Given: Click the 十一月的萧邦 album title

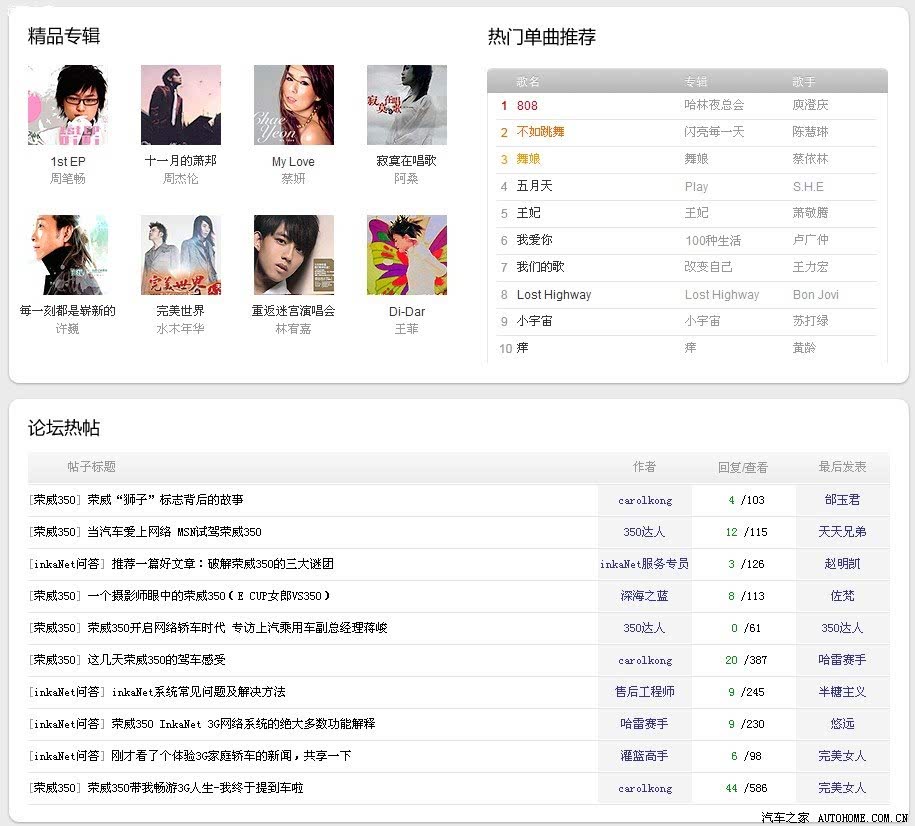Looking at the screenshot, I should 181,161.
